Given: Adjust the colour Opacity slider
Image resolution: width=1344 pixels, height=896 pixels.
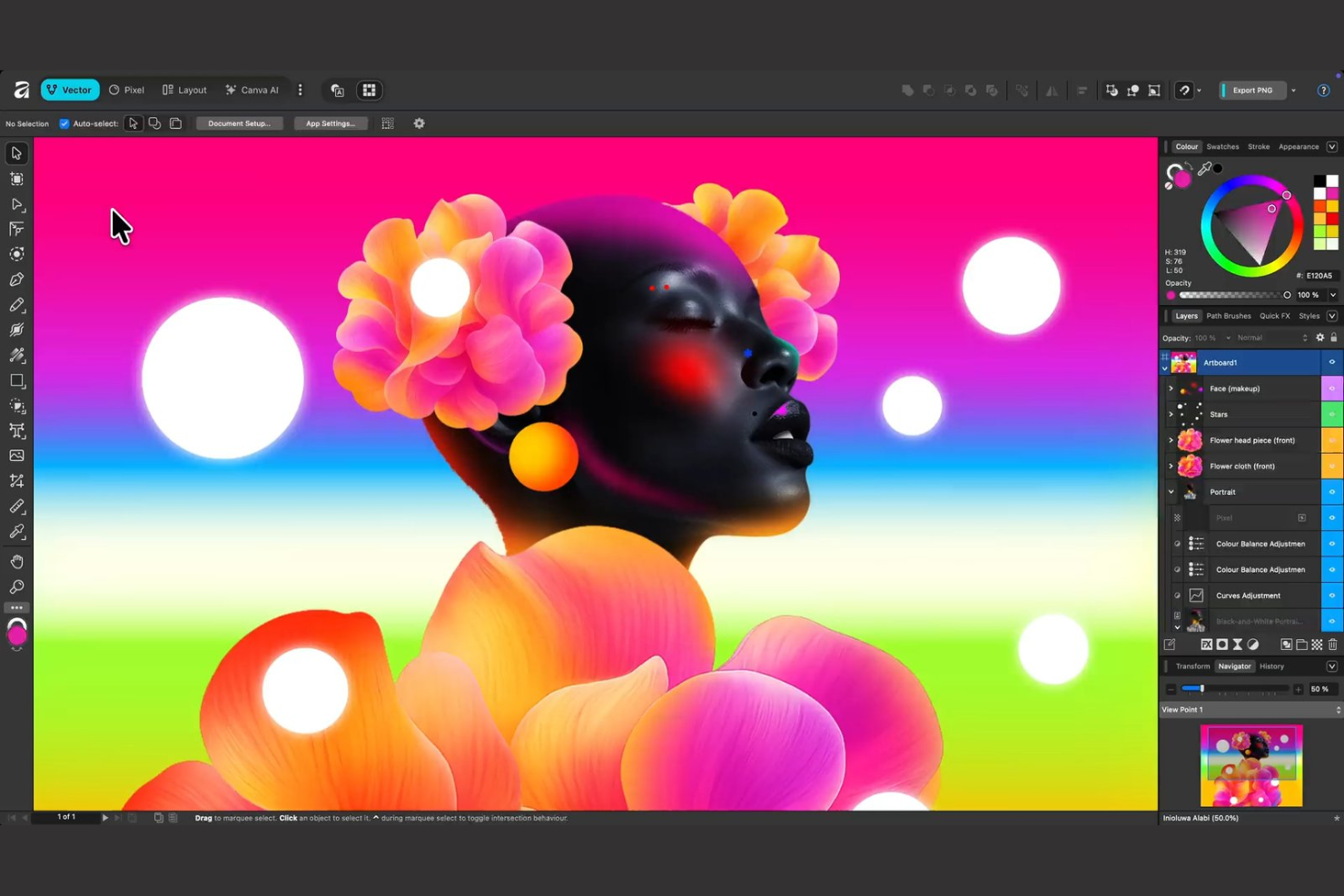Looking at the screenshot, I should coord(1235,295).
